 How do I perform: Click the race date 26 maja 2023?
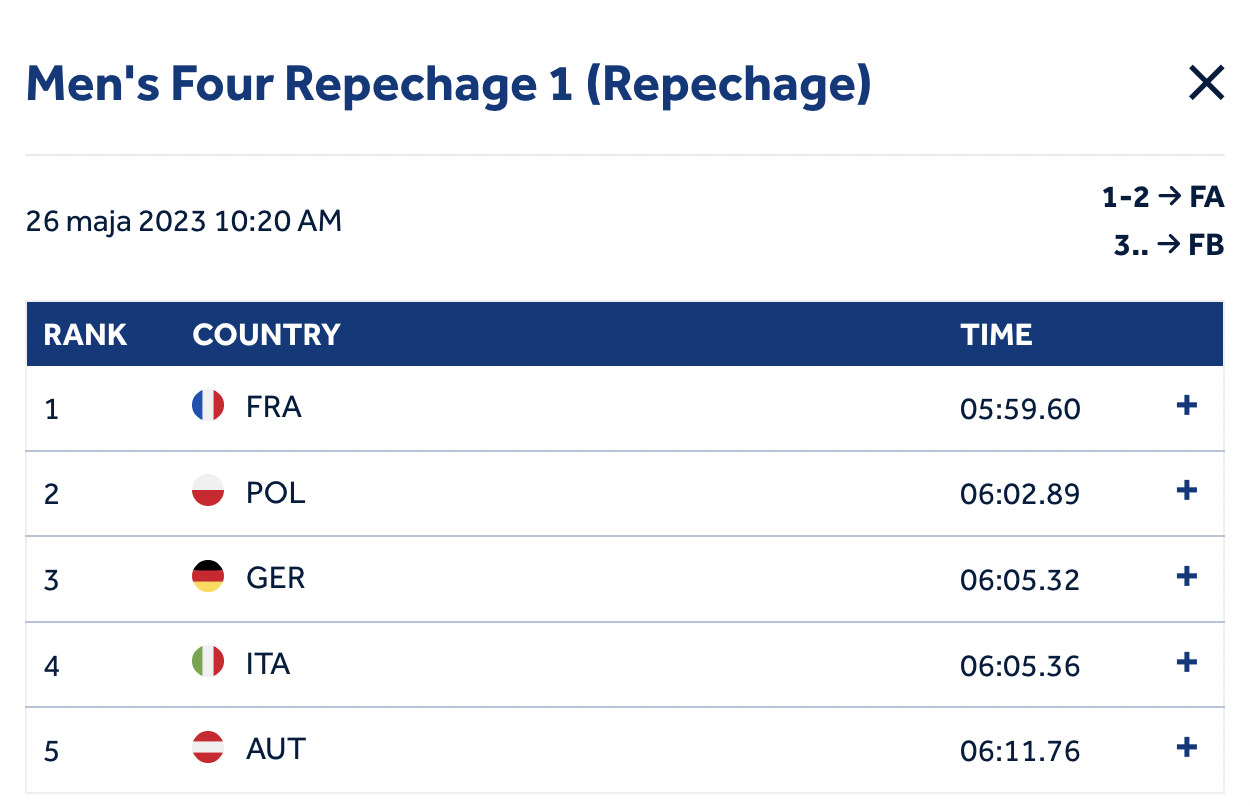(x=117, y=221)
